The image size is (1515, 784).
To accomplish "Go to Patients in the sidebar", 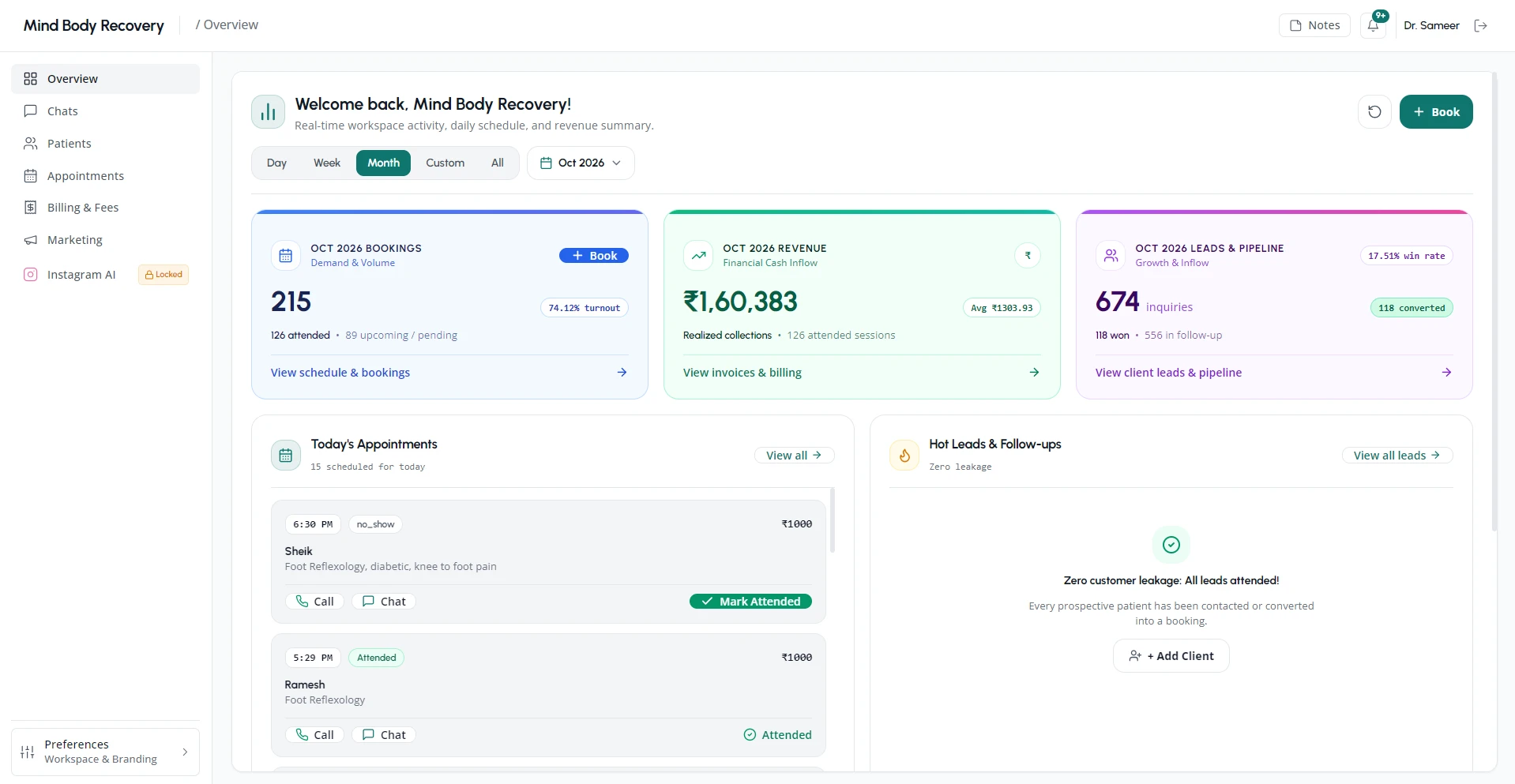I will (x=105, y=144).
